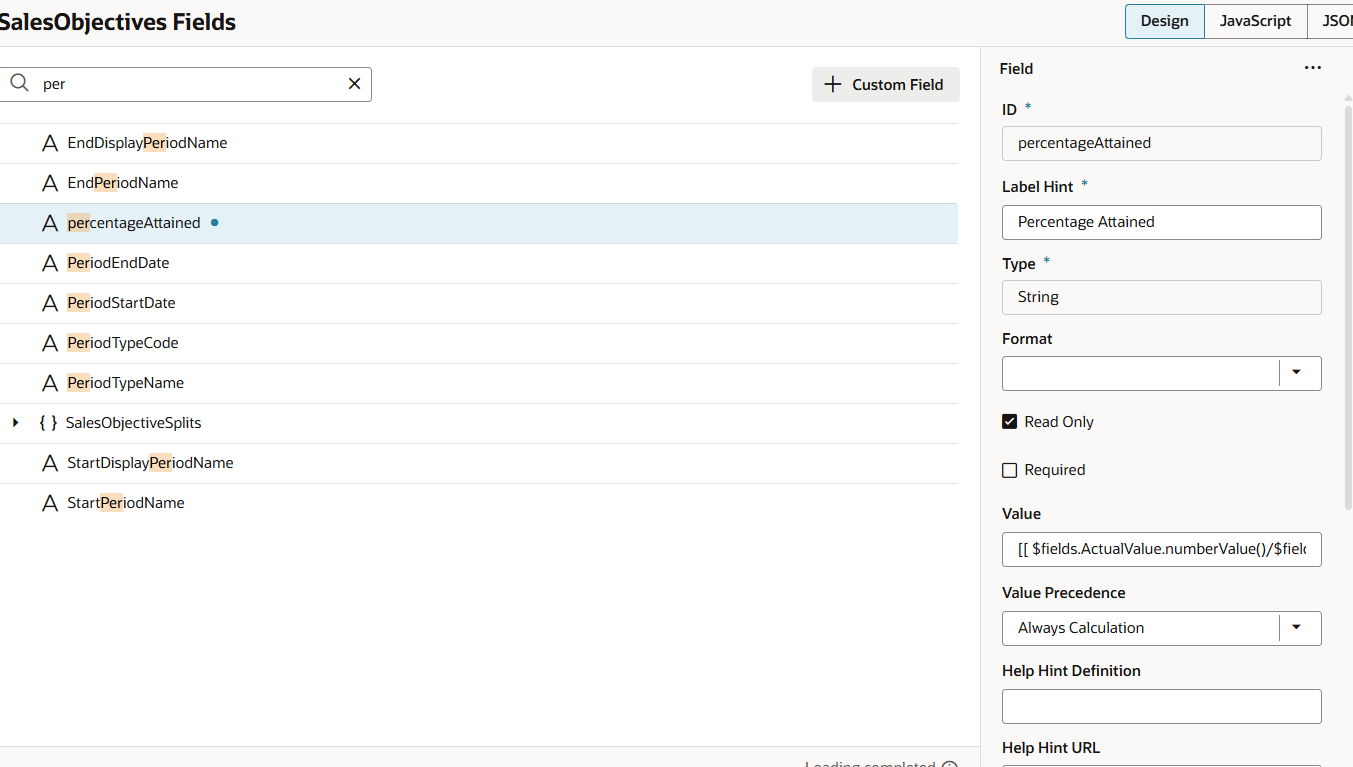Image resolution: width=1353 pixels, height=767 pixels.
Task: Select the PeriodStartDate field row
Action: click(x=479, y=303)
